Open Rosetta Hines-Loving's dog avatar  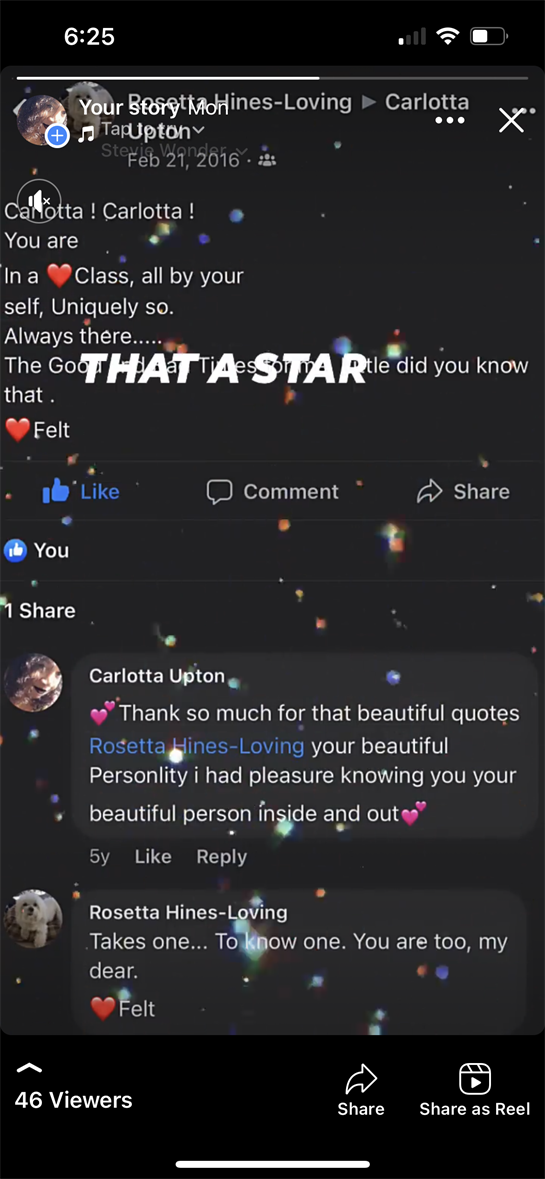pyautogui.click(x=33, y=919)
